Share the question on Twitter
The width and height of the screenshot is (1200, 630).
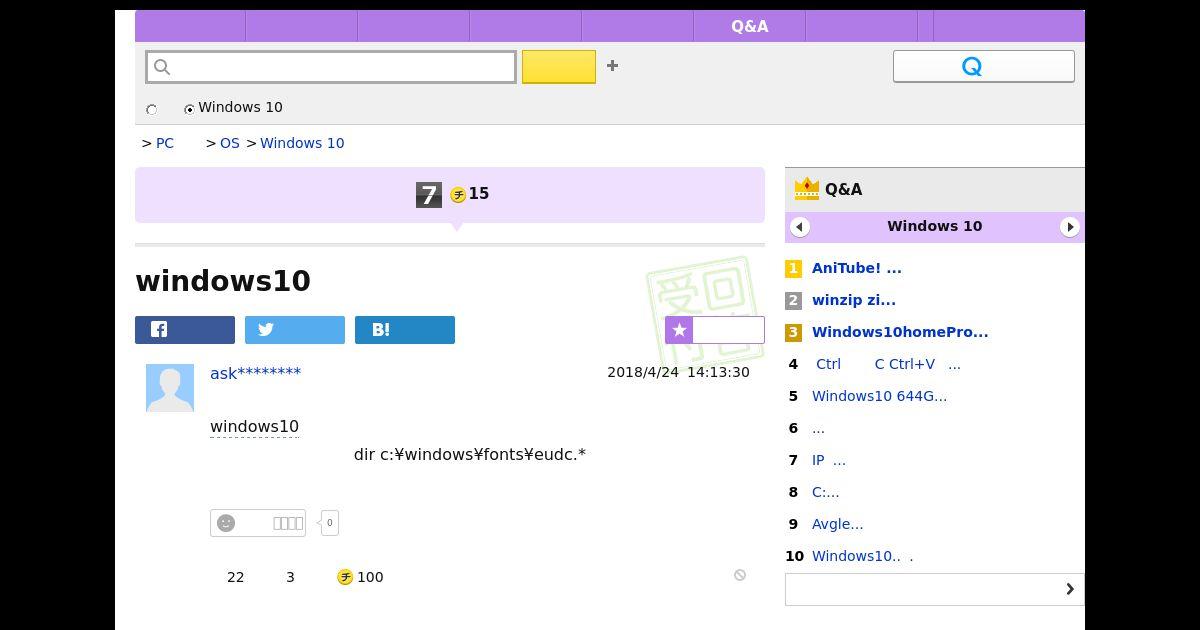[295, 330]
